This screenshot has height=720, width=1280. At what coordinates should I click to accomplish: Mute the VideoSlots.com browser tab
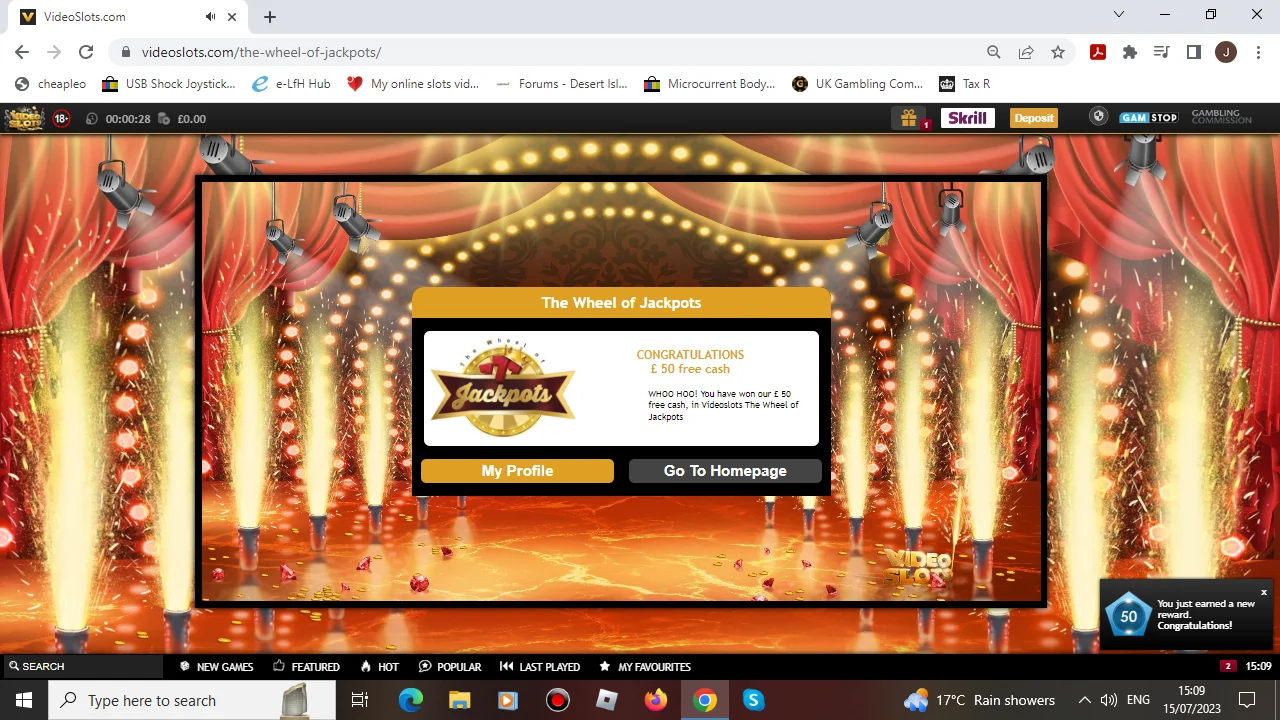[210, 17]
